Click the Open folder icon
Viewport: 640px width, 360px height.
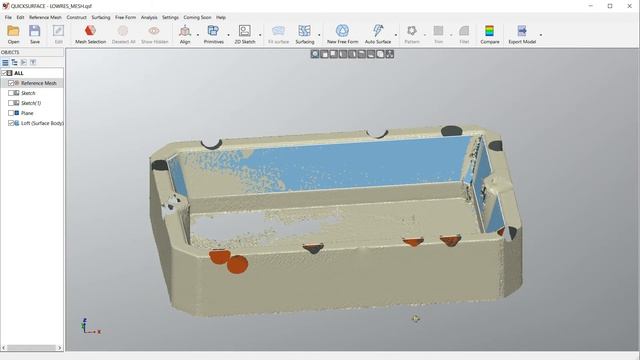coord(13,31)
